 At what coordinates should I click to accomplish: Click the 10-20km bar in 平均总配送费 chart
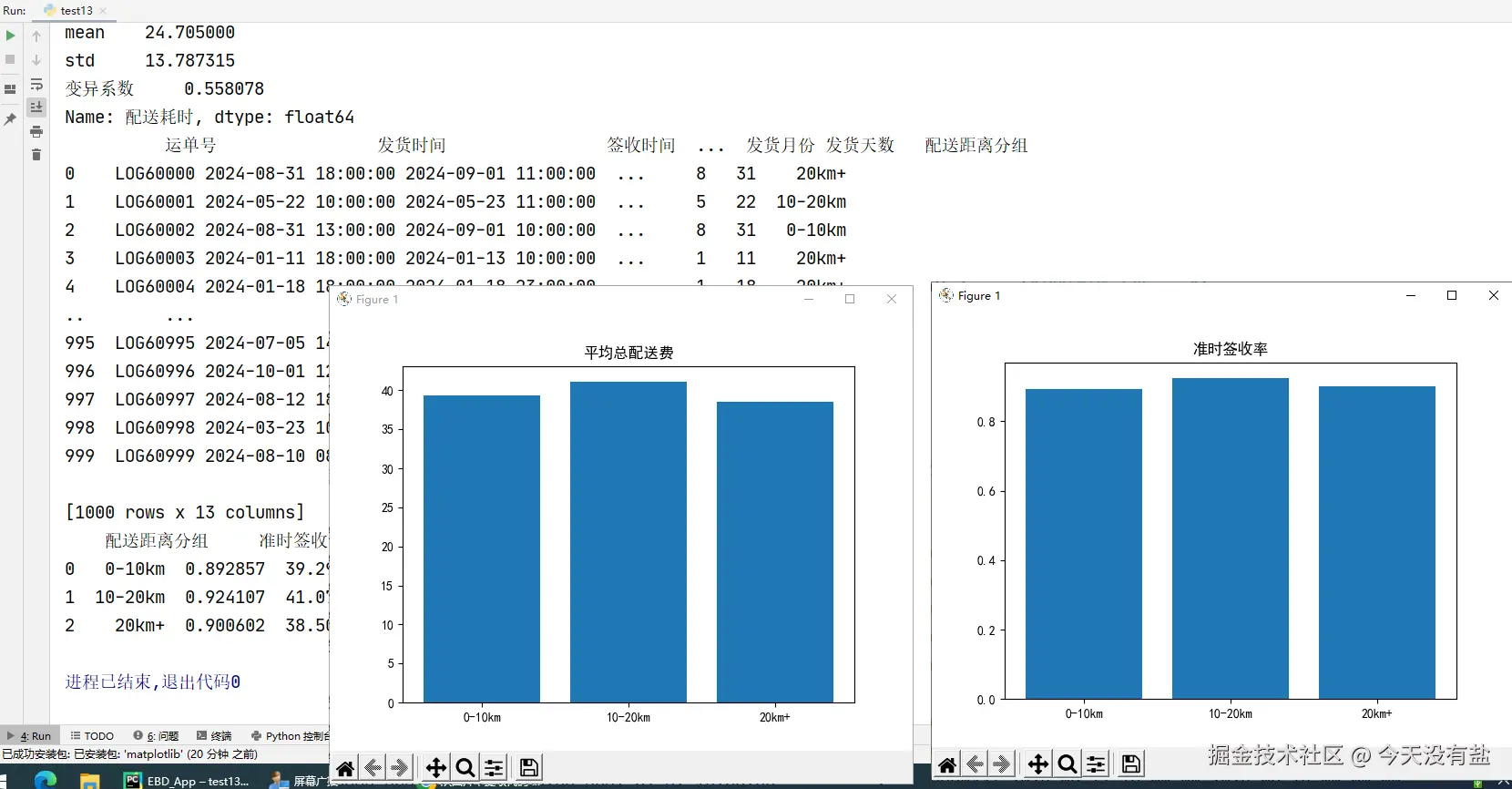click(628, 542)
